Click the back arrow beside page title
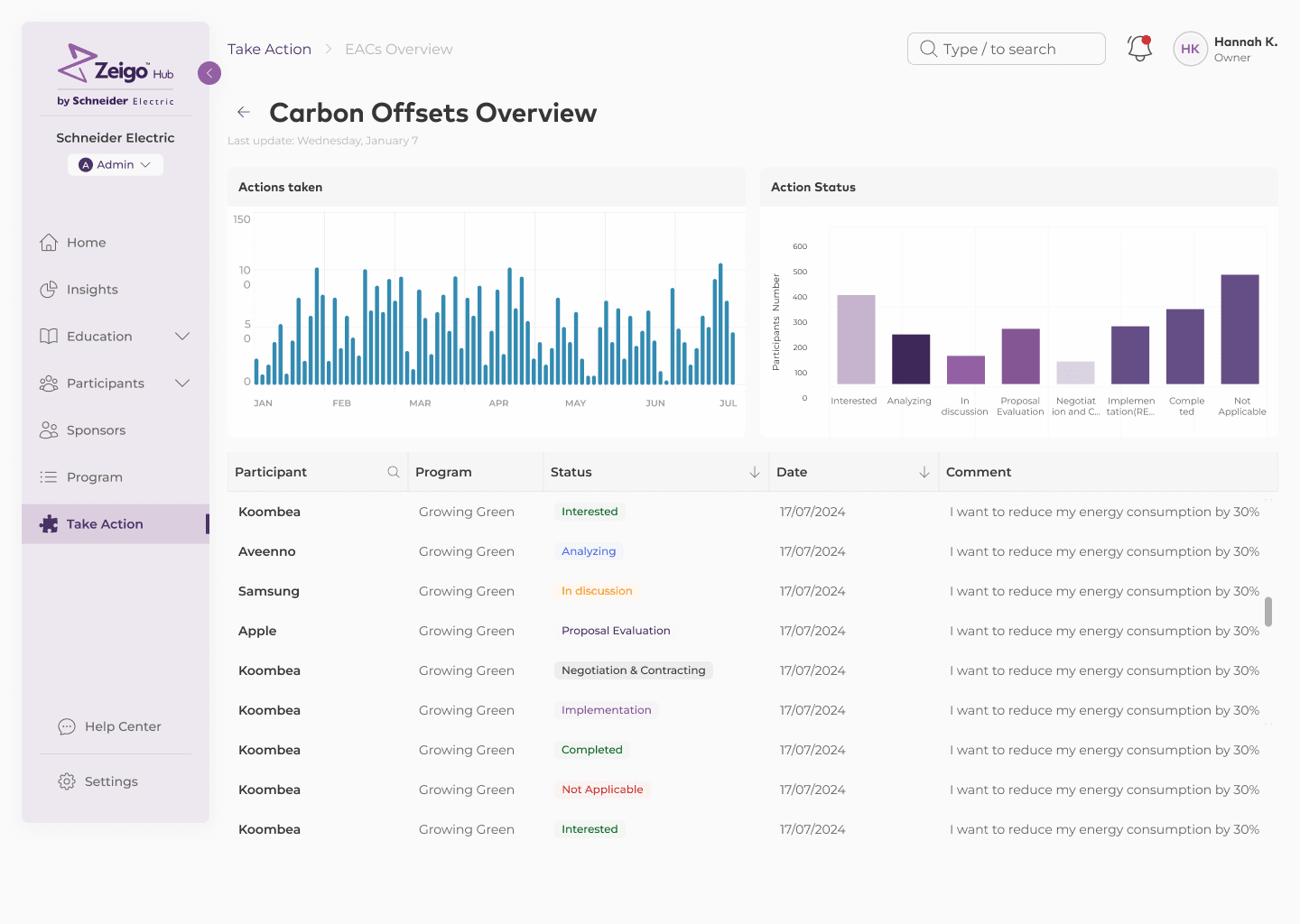This screenshot has width=1300, height=924. [x=244, y=112]
